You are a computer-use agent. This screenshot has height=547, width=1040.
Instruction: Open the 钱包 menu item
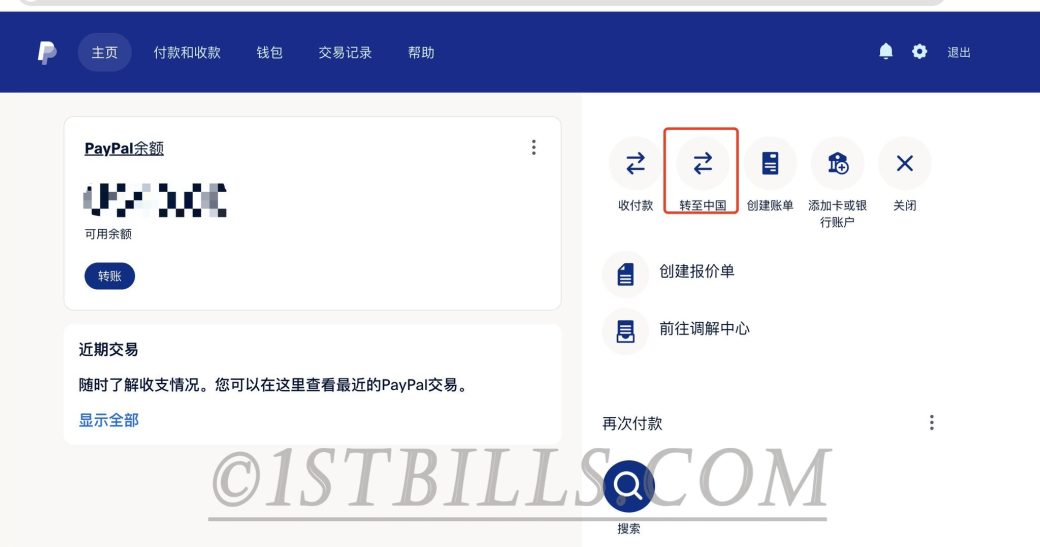point(269,52)
